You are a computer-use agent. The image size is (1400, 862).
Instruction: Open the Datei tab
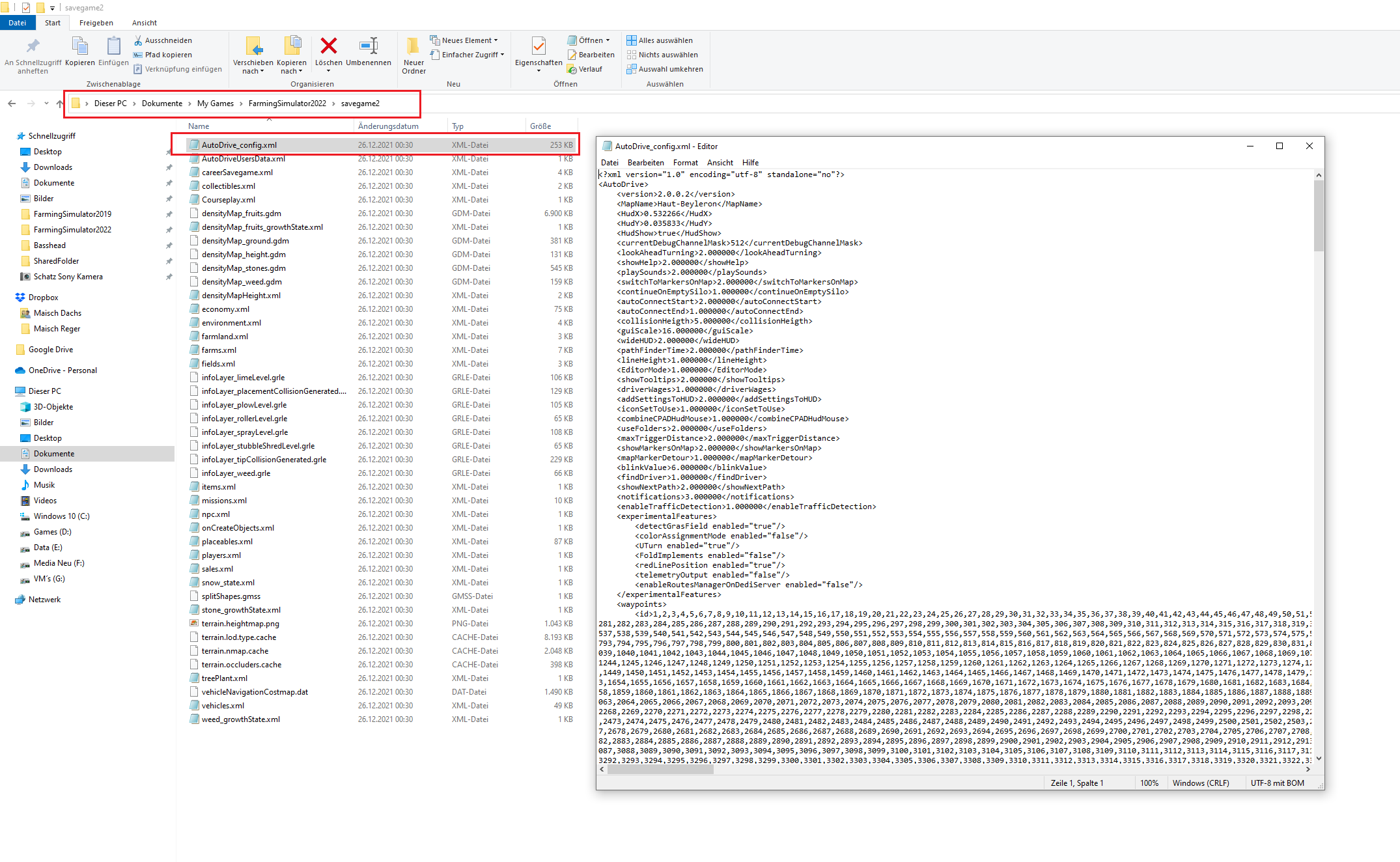pos(18,23)
